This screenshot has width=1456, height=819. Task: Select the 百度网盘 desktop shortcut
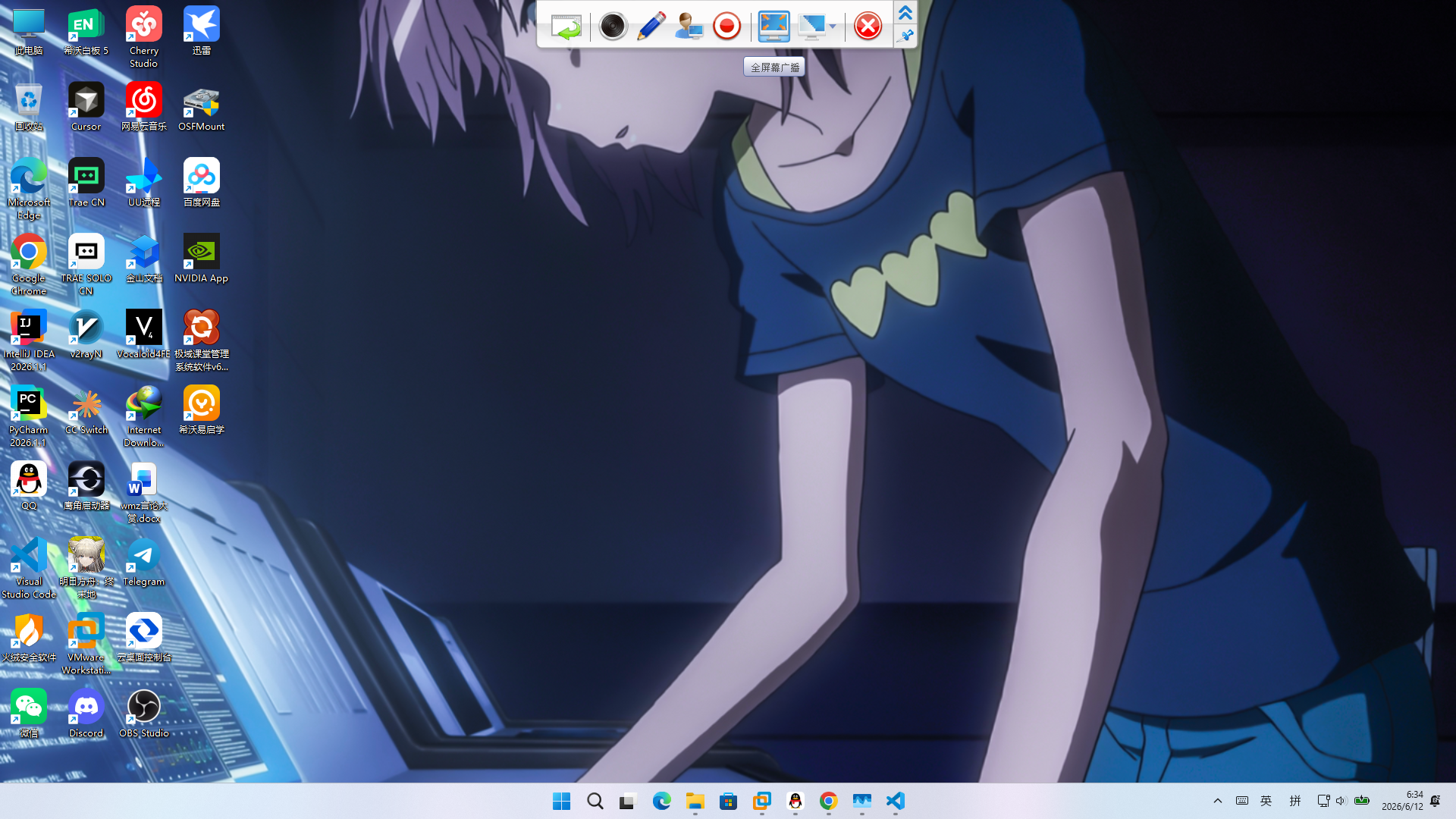(202, 184)
